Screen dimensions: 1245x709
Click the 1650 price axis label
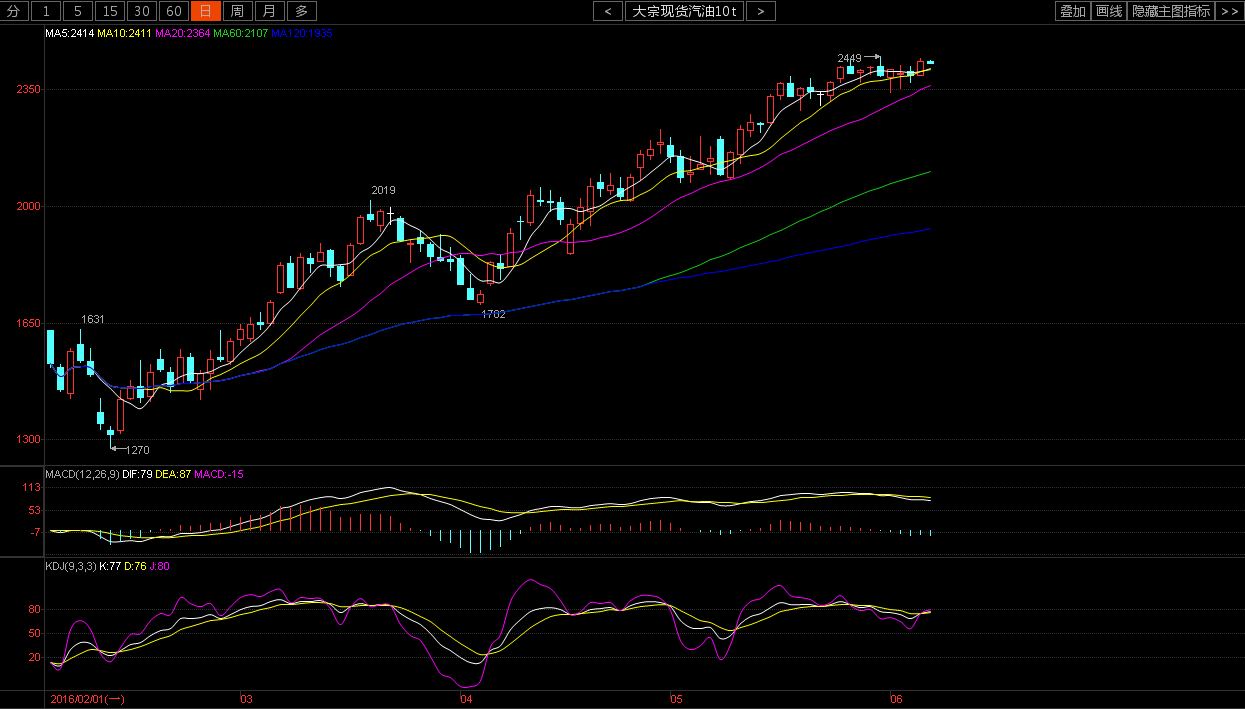(28, 324)
